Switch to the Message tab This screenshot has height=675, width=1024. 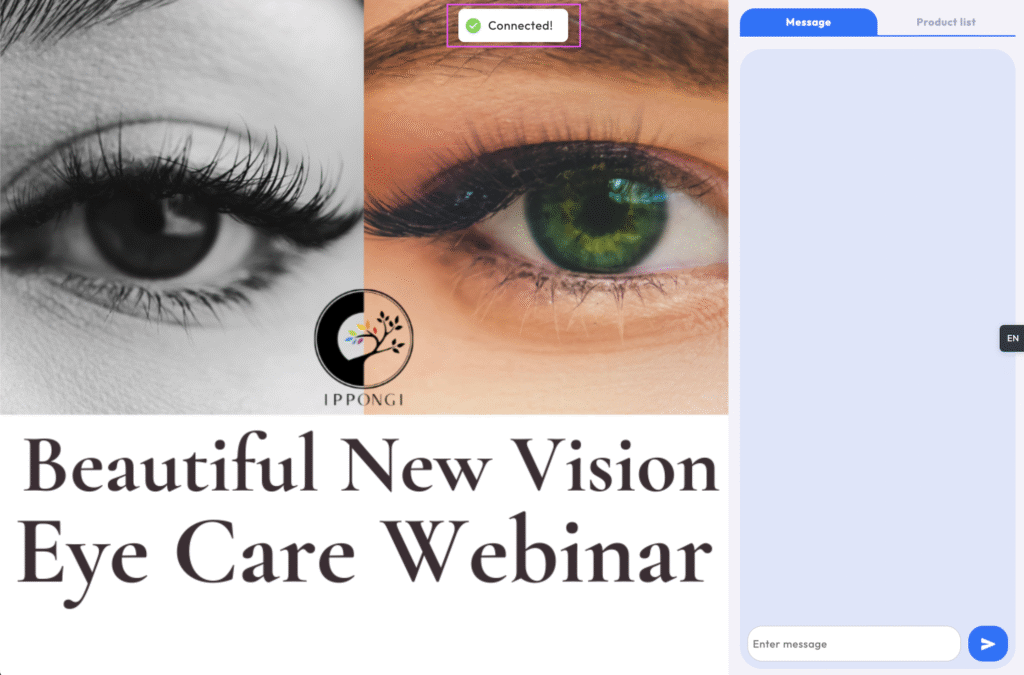click(x=808, y=22)
